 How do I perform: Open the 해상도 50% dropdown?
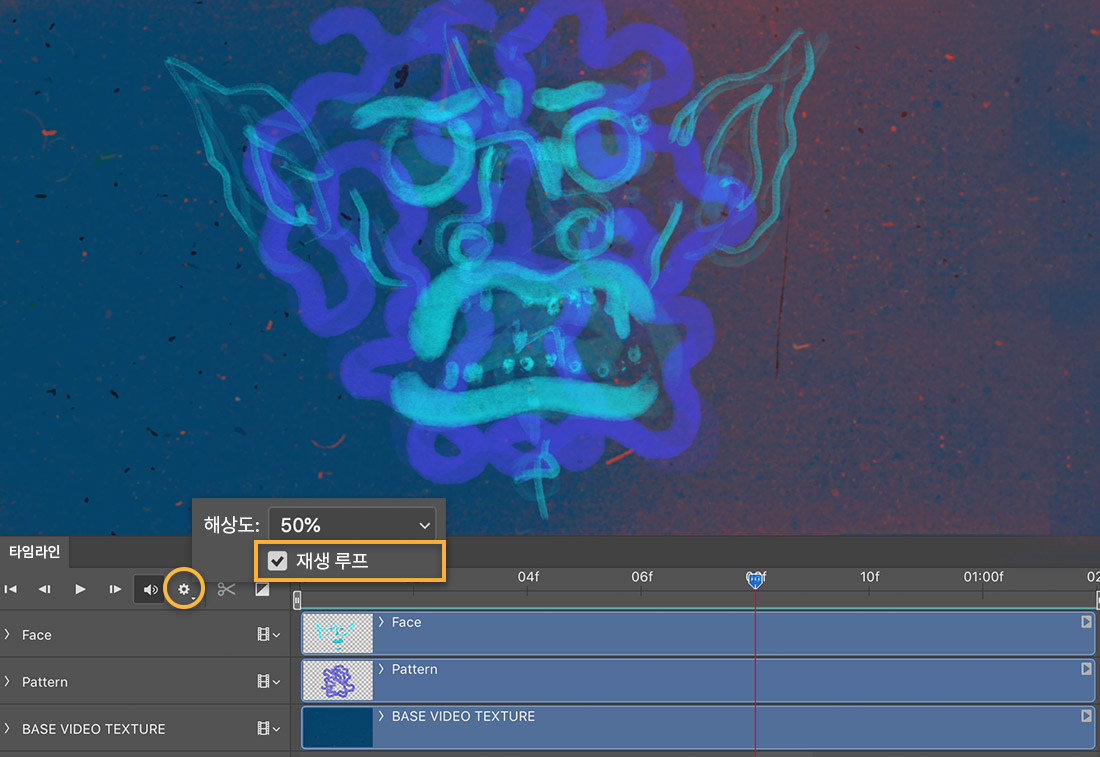pos(353,525)
